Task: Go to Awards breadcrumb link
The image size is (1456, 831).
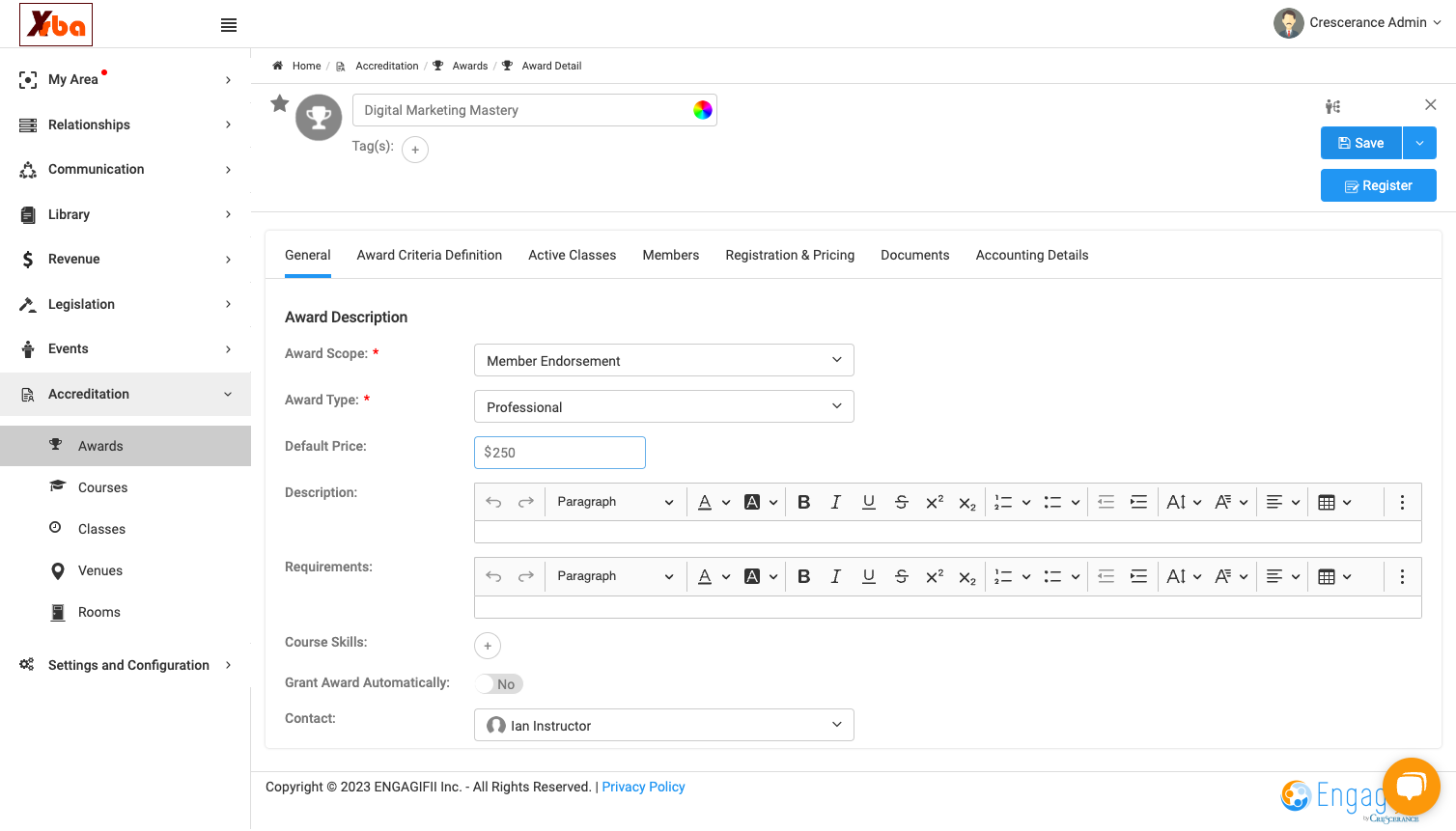Action: pyautogui.click(x=470, y=66)
